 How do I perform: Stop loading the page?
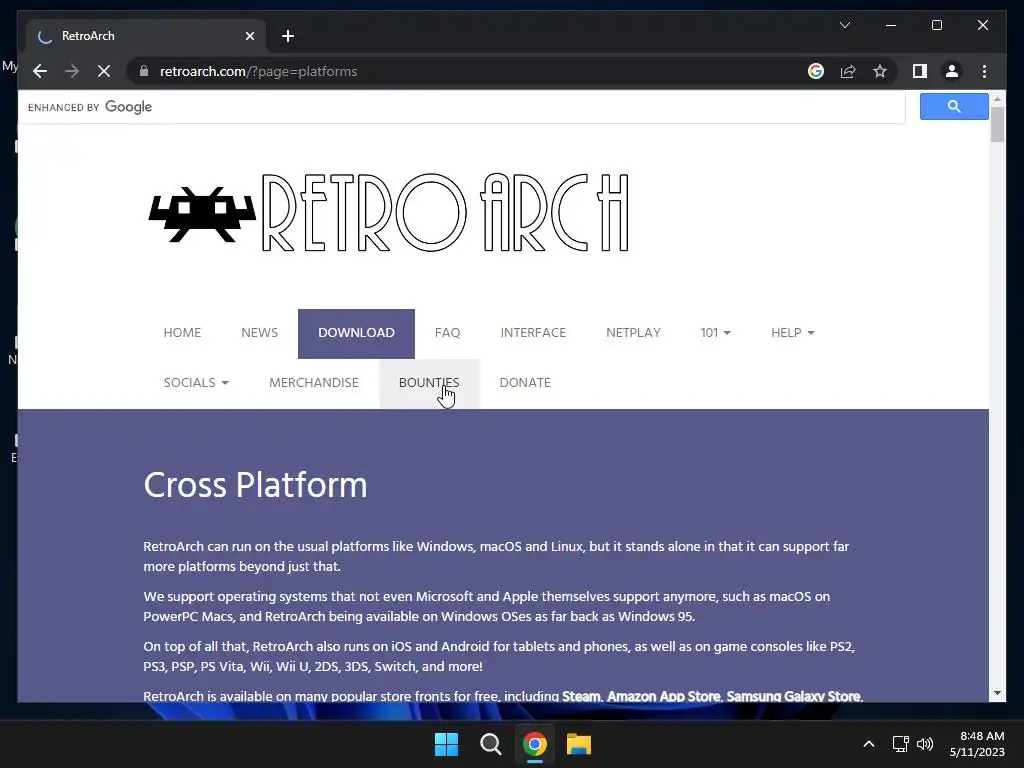104,71
